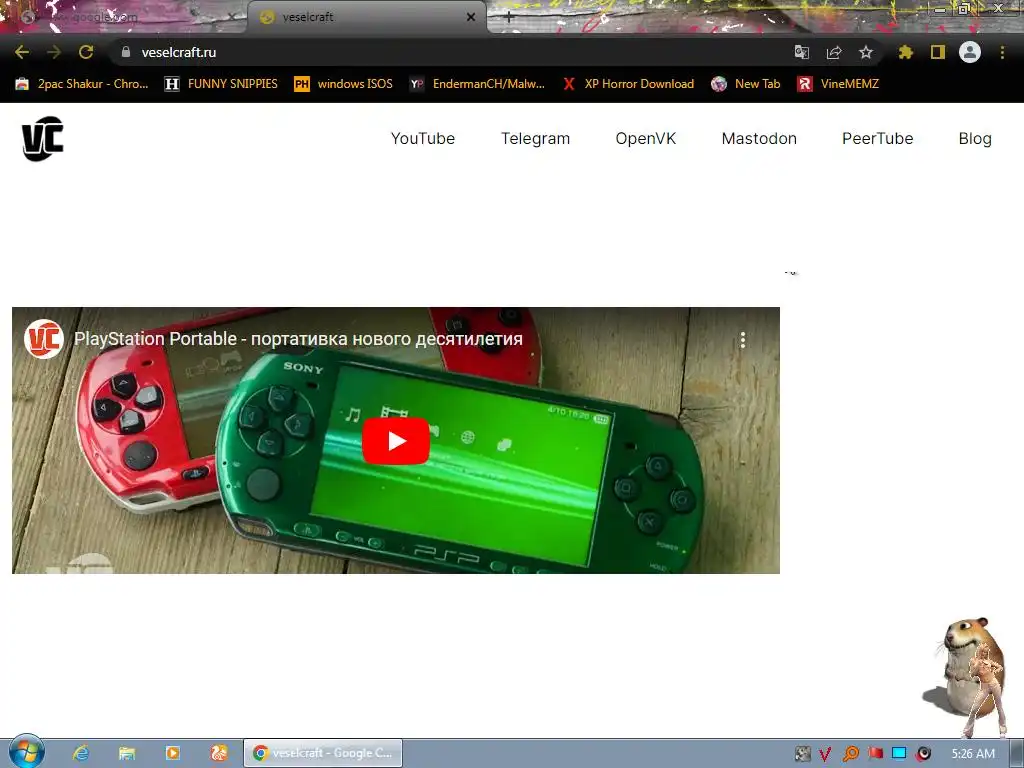The height and width of the screenshot is (768, 1024).
Task: Launch Internet Explorer from the taskbar
Action: (x=80, y=753)
